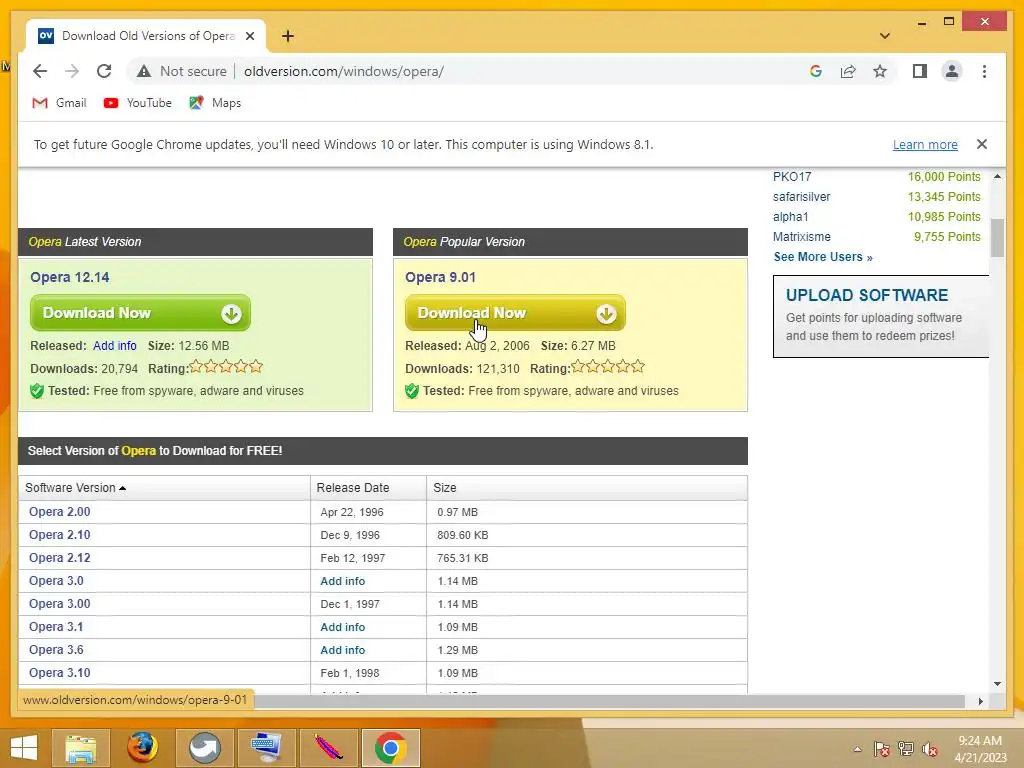Image resolution: width=1024 pixels, height=768 pixels.
Task: Select the PKO17 user entry
Action: 792,177
